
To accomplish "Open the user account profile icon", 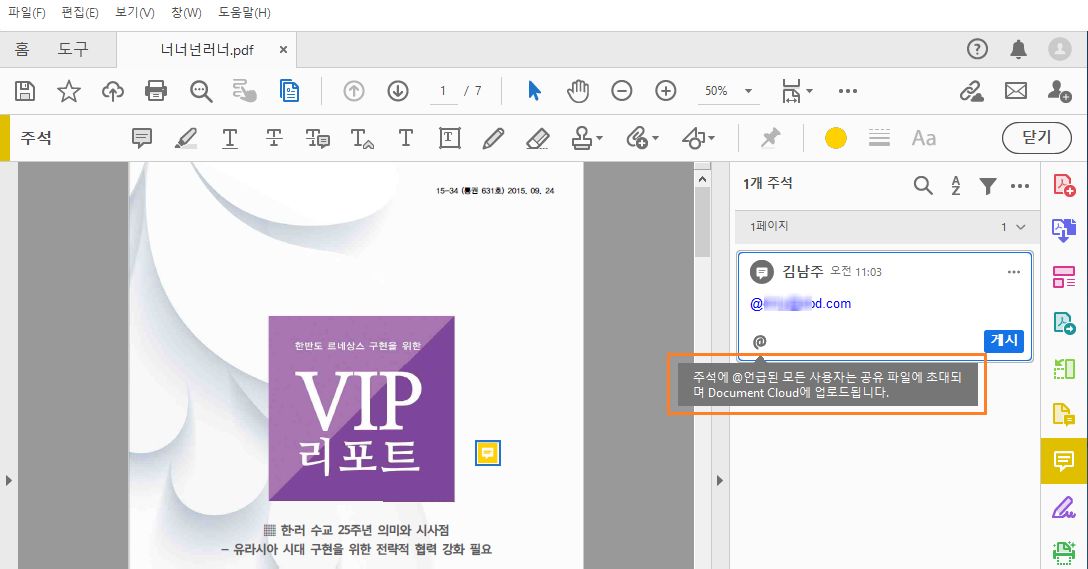I will coord(1060,49).
